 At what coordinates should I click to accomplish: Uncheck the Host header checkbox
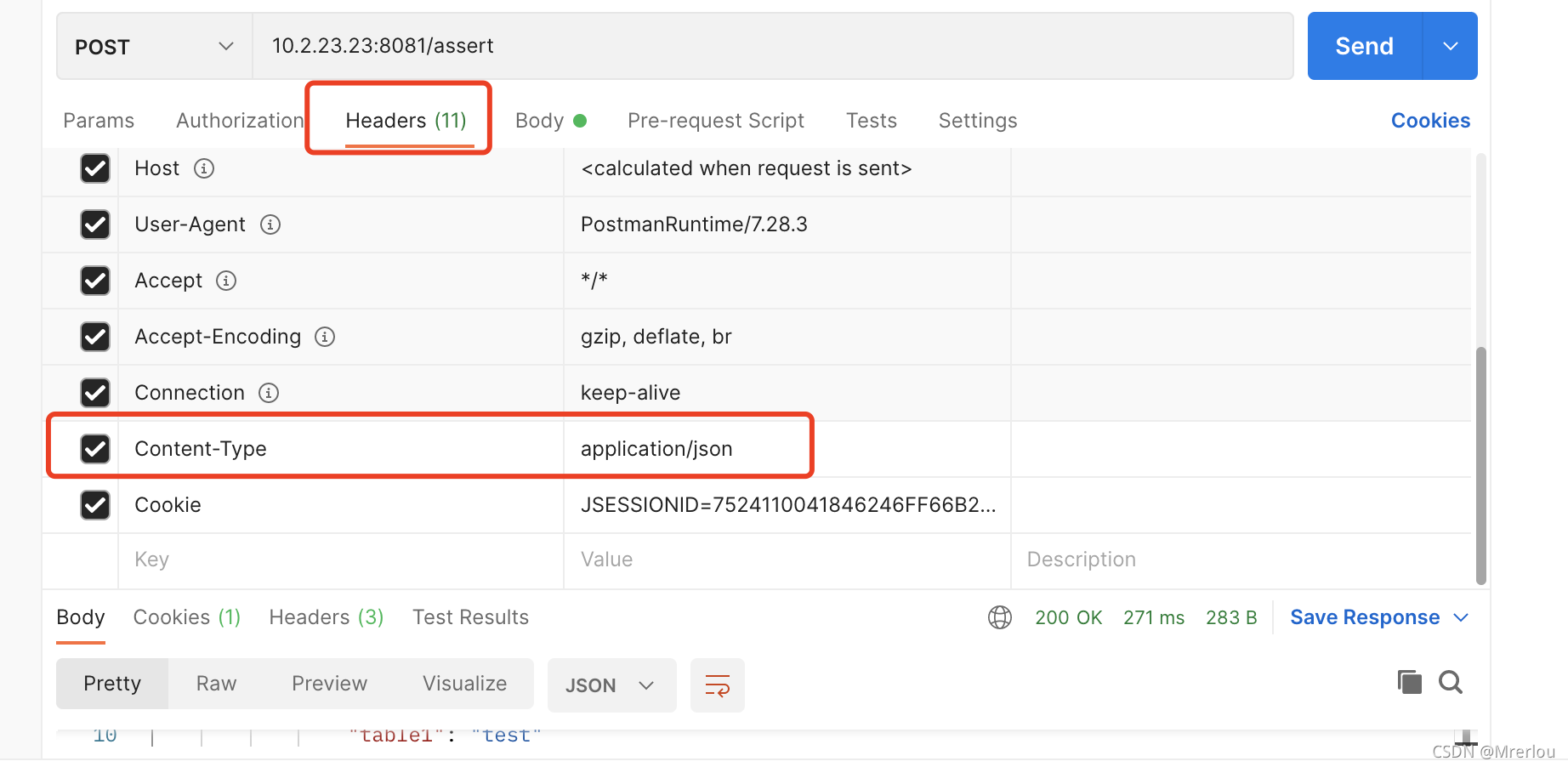pyautogui.click(x=95, y=168)
